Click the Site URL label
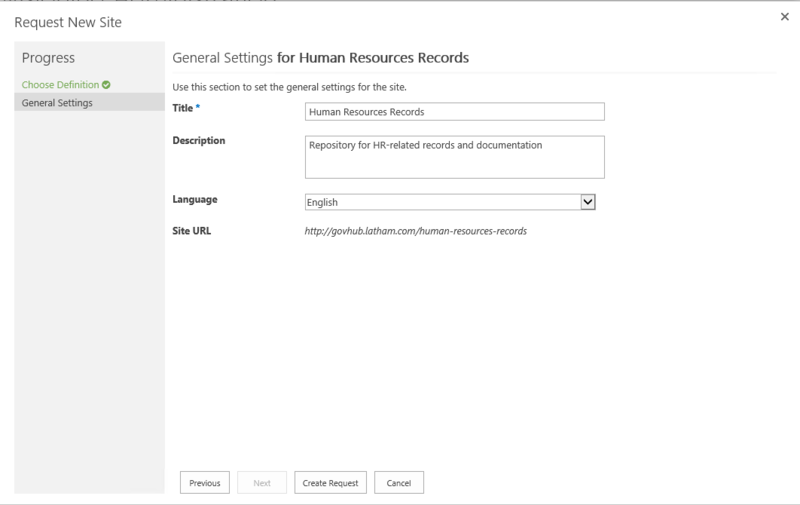800x505 pixels. [x=192, y=231]
